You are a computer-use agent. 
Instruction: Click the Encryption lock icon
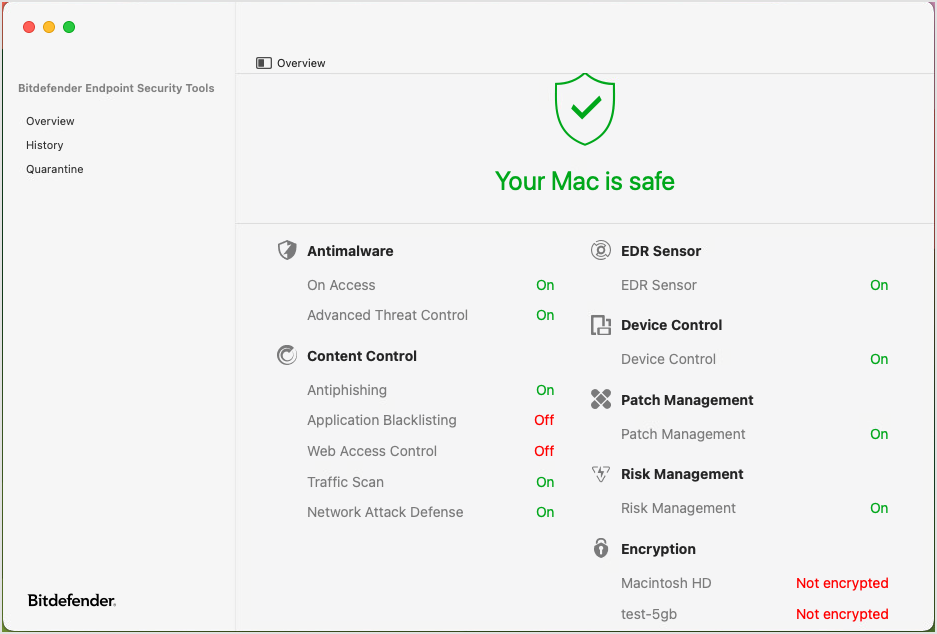coord(601,548)
